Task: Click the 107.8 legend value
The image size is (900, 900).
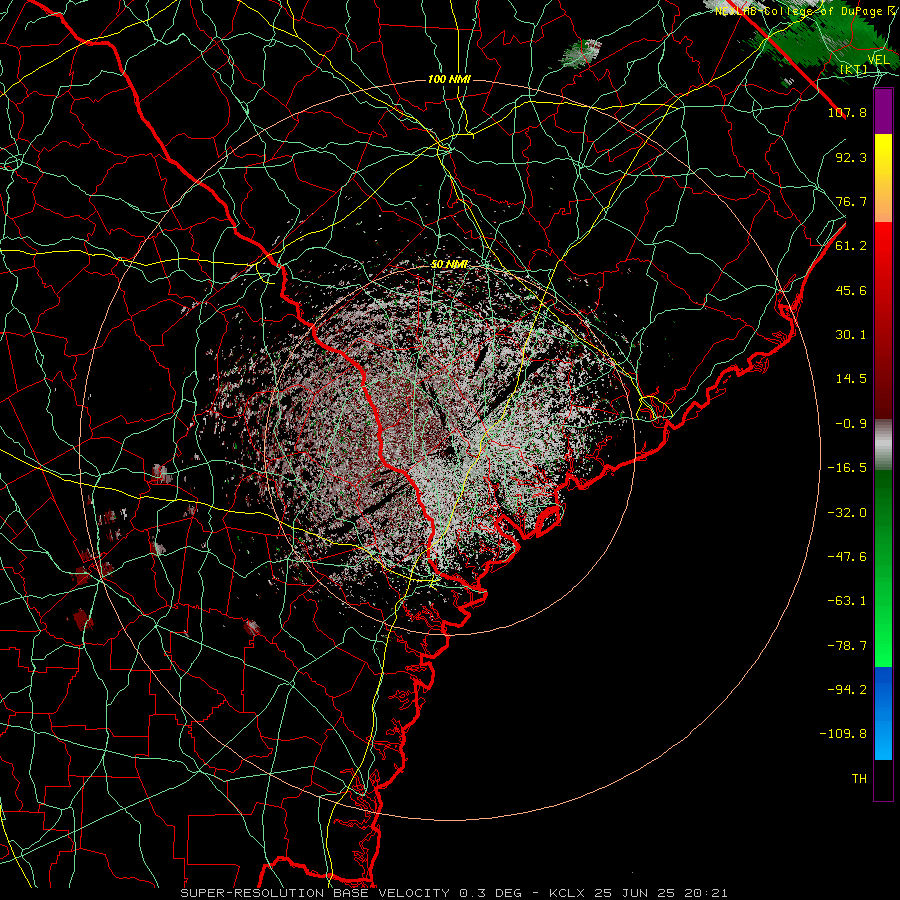Action: (x=847, y=112)
